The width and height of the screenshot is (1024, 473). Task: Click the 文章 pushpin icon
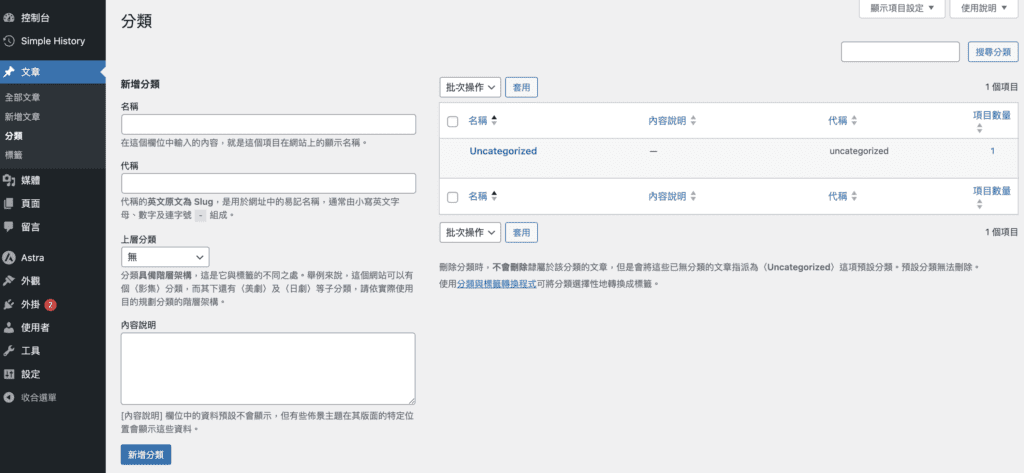8,72
